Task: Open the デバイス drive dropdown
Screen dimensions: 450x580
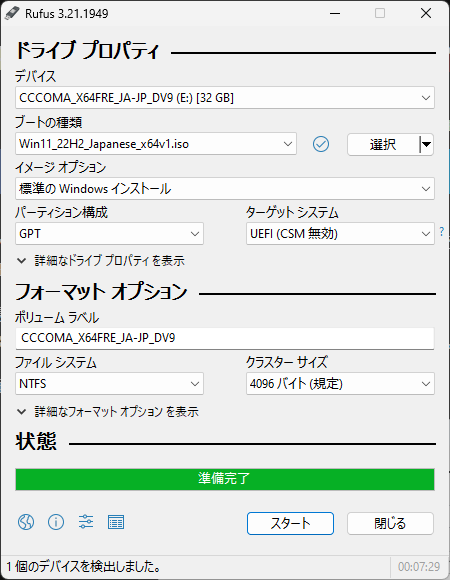Action: 225,98
